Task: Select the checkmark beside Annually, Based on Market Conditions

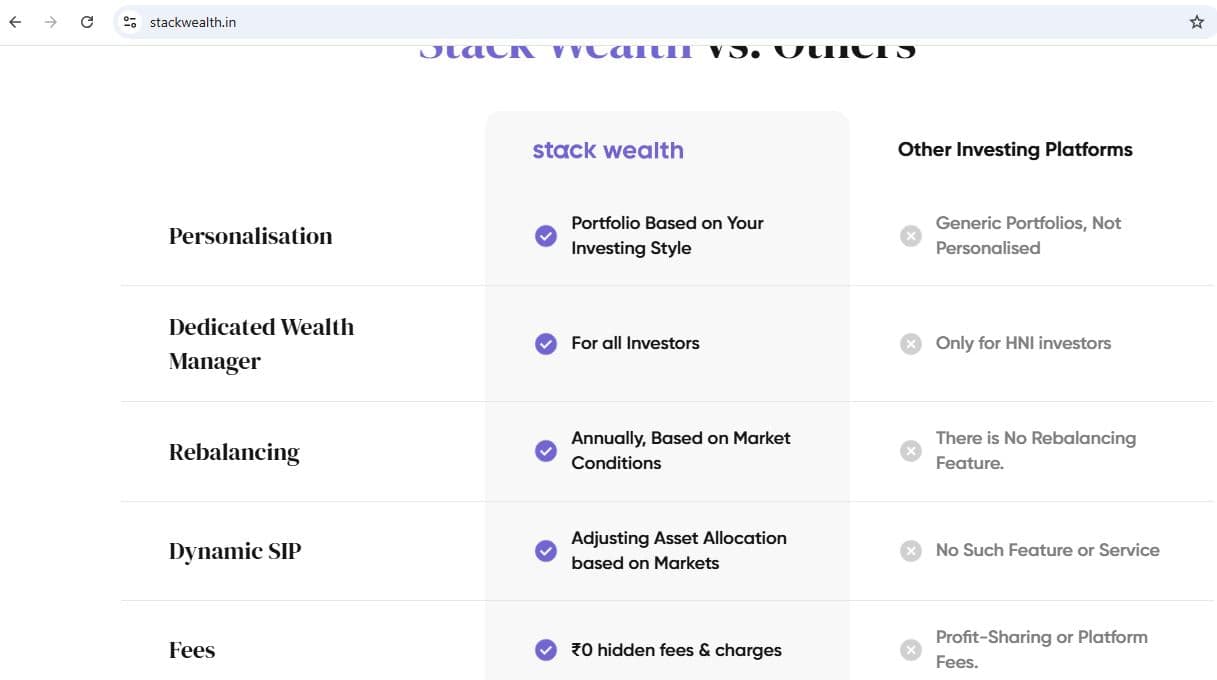Action: tap(546, 451)
